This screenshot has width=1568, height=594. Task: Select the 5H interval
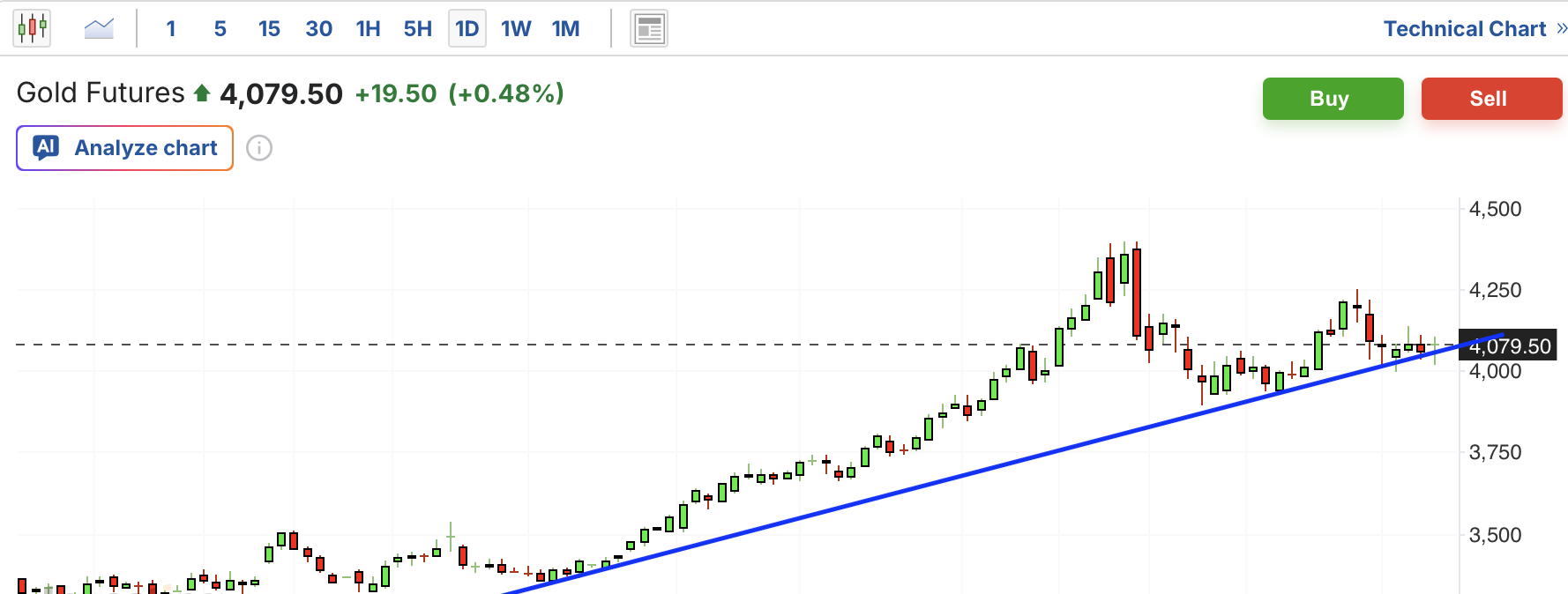pyautogui.click(x=417, y=29)
